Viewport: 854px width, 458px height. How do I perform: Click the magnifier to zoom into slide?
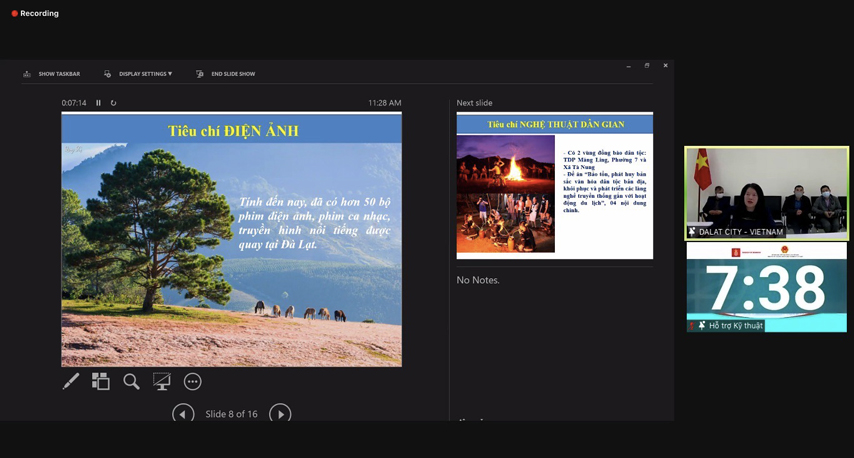(131, 381)
